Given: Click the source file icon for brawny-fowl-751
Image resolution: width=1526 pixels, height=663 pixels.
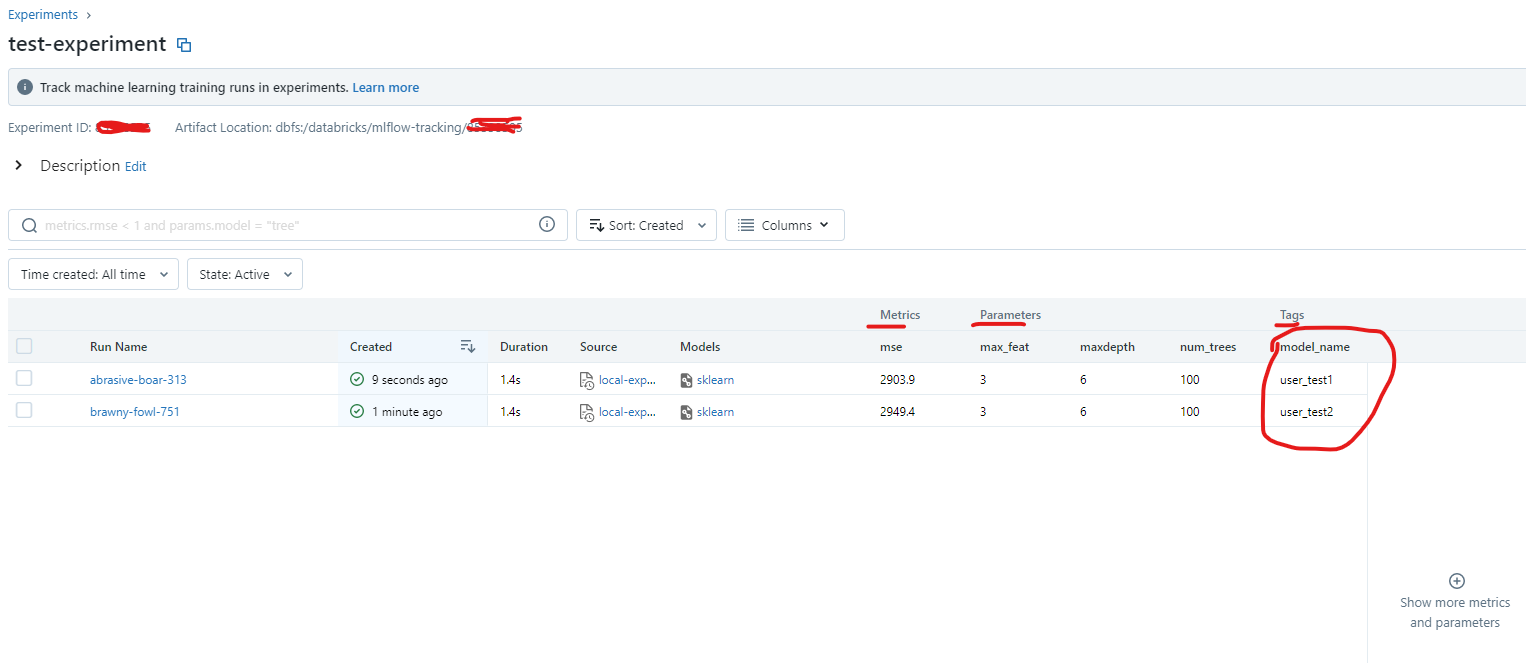Looking at the screenshot, I should coord(587,412).
